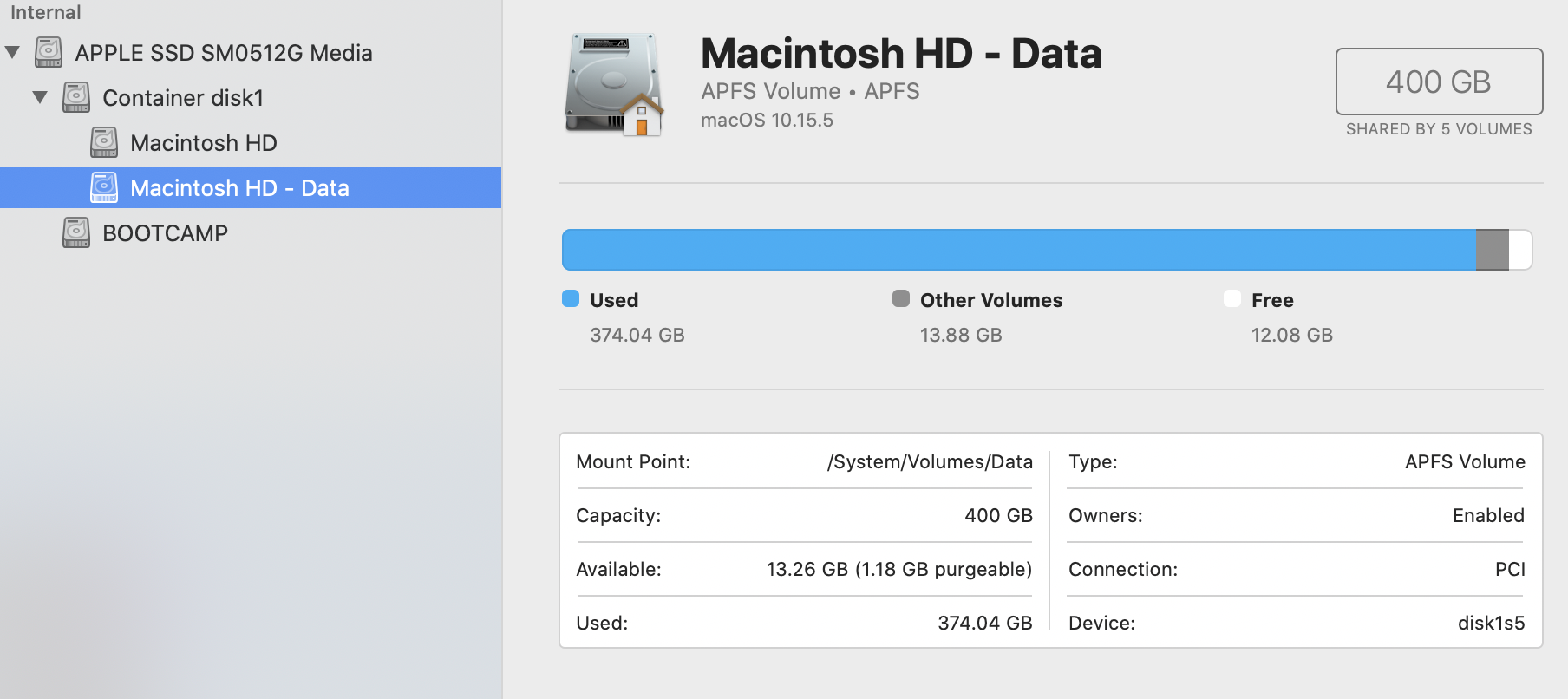
Task: Click the Free legend label
Action: tap(1272, 300)
